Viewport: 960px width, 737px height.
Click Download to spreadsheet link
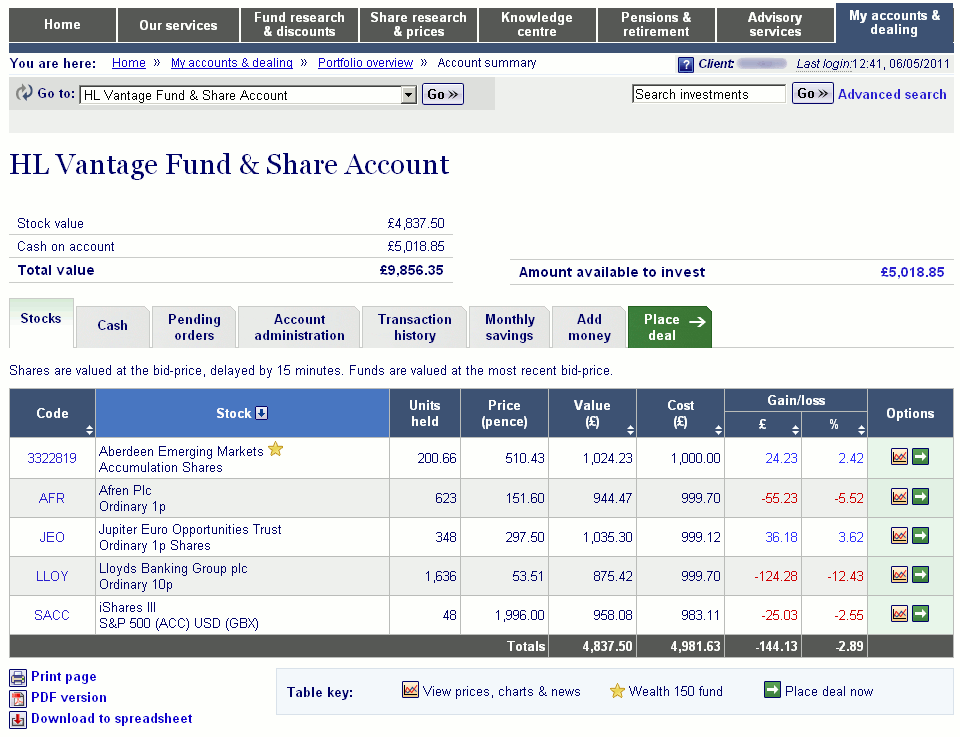[111, 719]
